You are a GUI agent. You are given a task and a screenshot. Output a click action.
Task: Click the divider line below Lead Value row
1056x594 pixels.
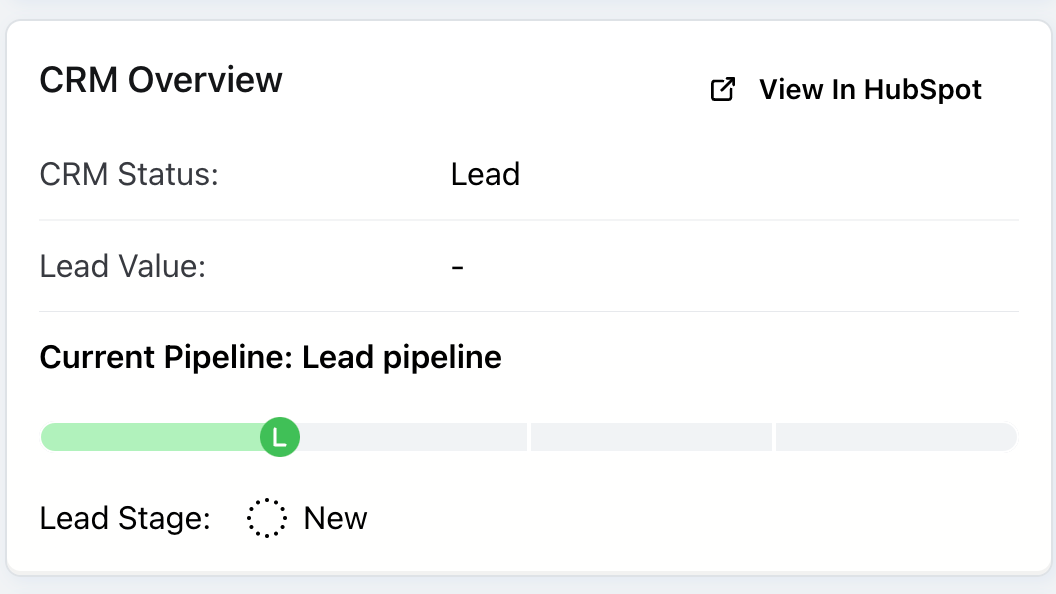click(x=528, y=311)
